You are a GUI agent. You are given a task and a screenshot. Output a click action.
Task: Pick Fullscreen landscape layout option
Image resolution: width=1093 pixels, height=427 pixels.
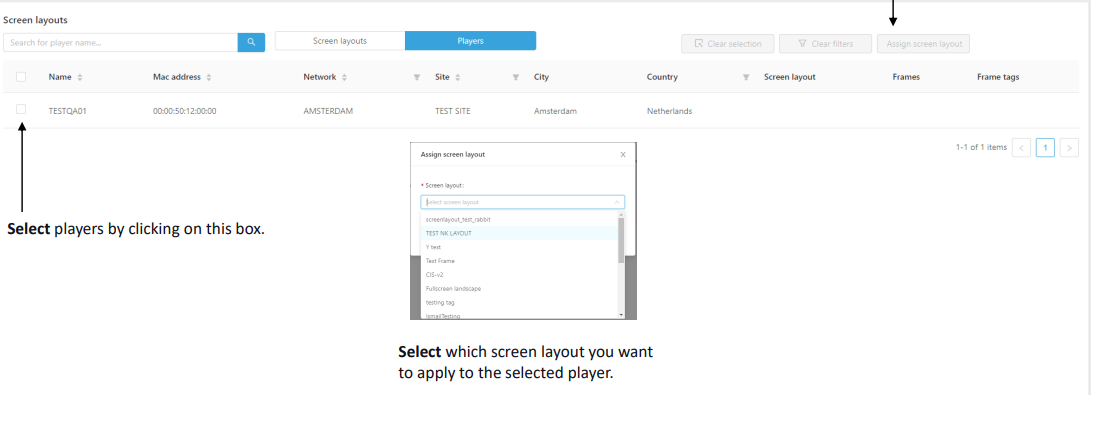click(x=453, y=288)
